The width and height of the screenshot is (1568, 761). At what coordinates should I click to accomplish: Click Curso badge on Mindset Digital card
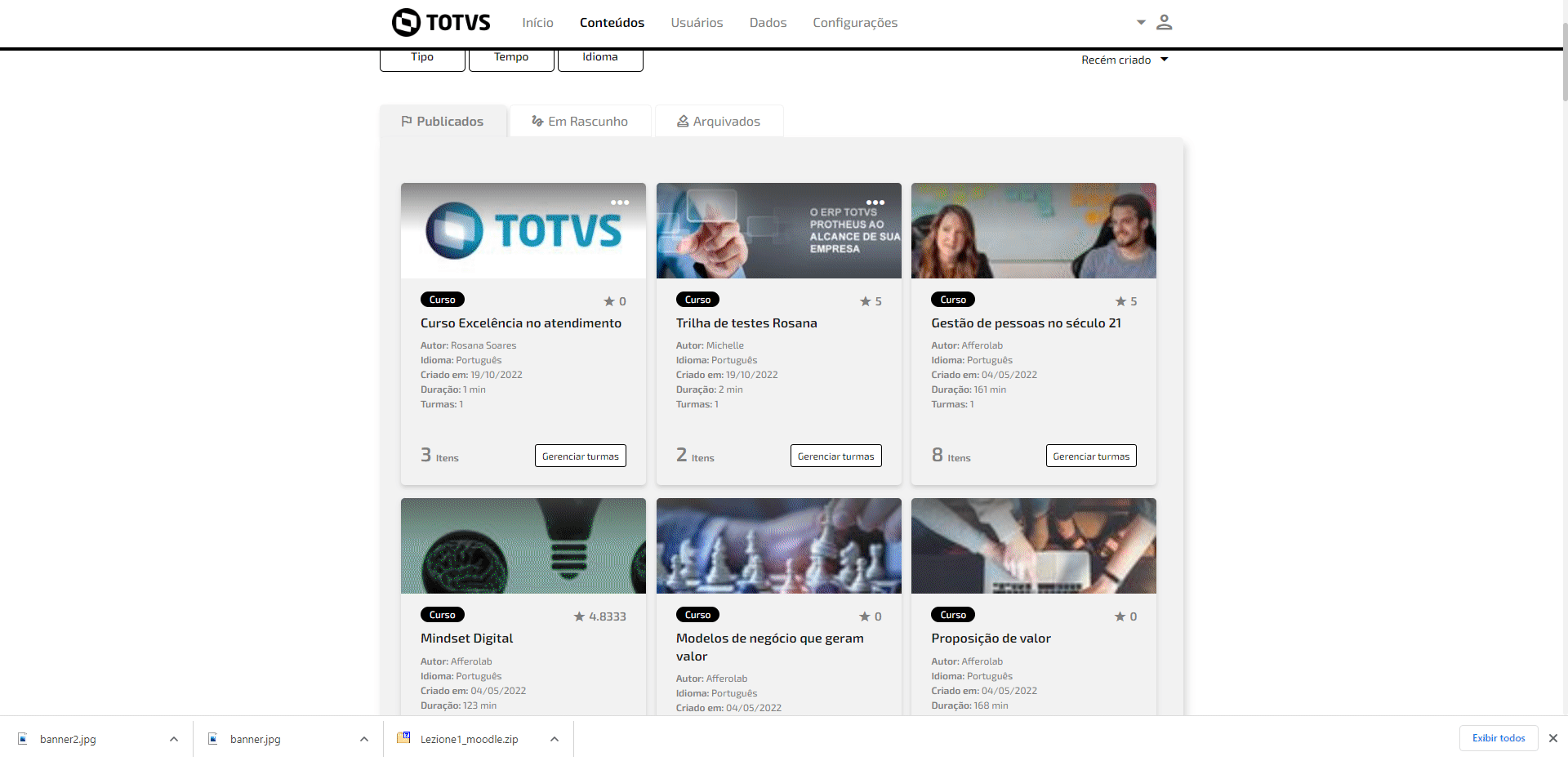(443, 615)
